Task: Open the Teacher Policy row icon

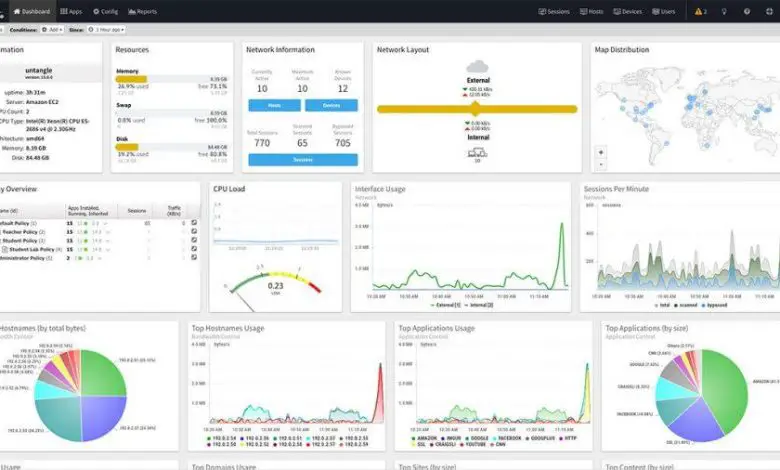Action: [194, 232]
